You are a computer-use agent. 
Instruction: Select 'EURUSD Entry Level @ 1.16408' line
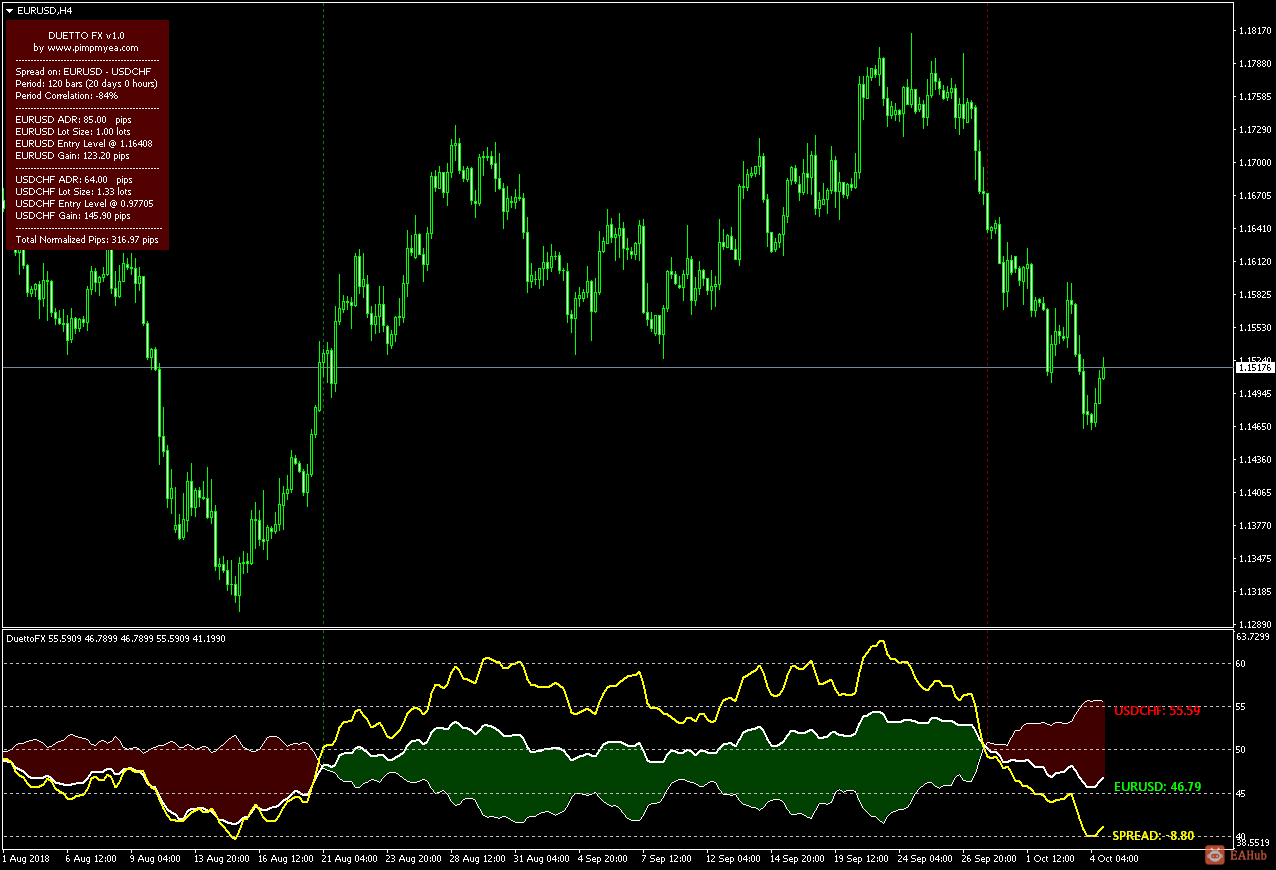(x=84, y=144)
